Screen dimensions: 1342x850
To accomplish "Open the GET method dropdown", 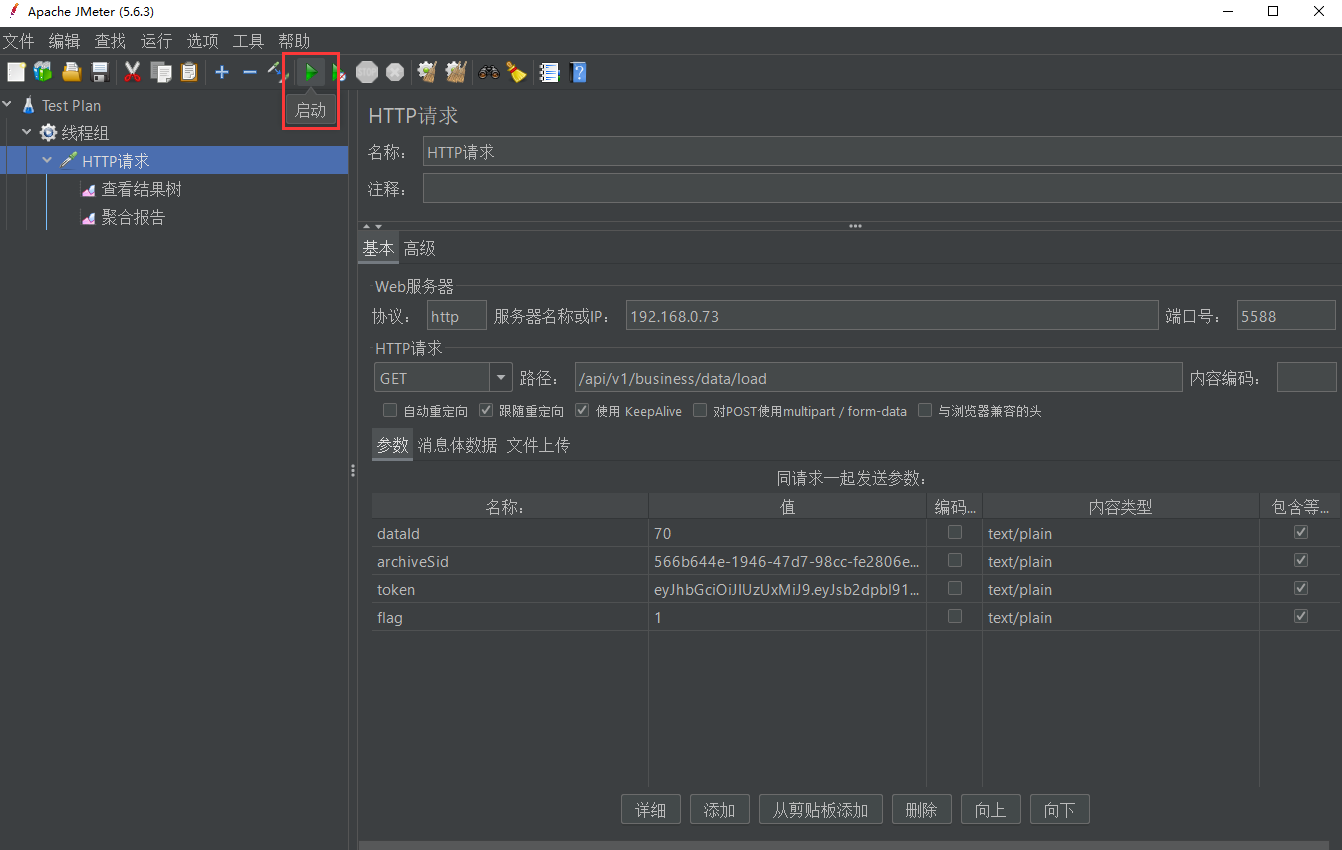I will point(501,377).
